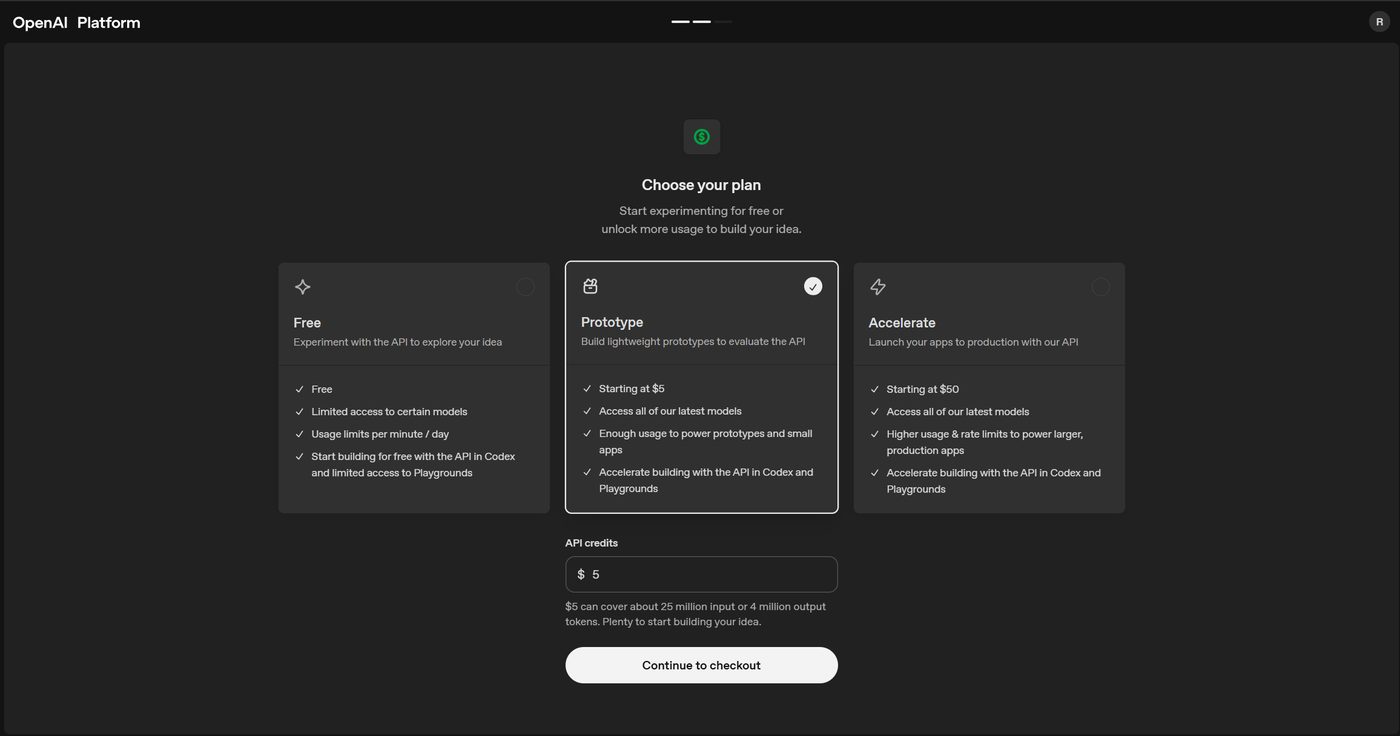Select the Free plan radio button
The width and height of the screenshot is (1400, 736).
(x=525, y=287)
